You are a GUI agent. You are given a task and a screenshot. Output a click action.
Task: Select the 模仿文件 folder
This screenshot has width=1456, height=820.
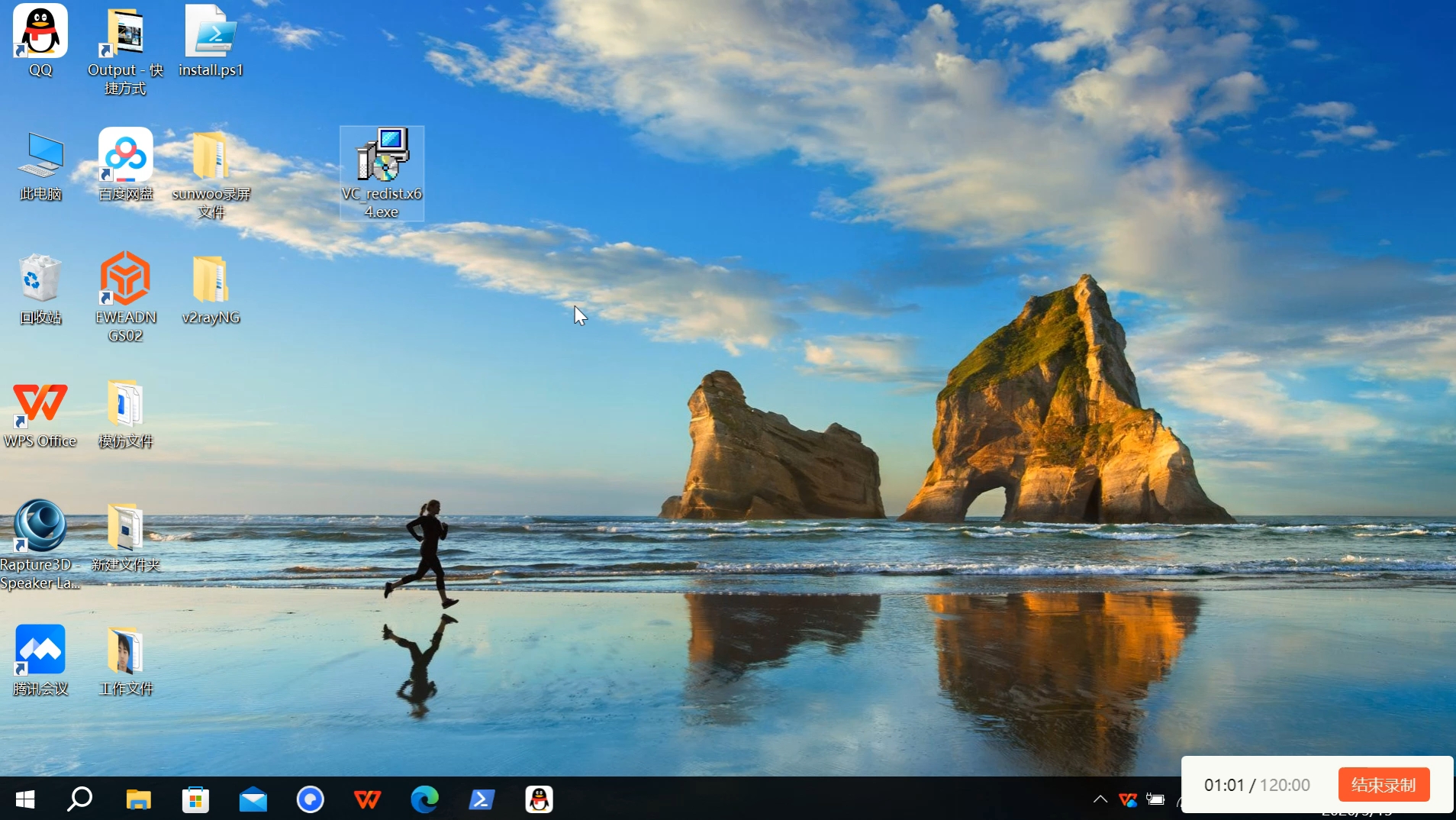[125, 412]
